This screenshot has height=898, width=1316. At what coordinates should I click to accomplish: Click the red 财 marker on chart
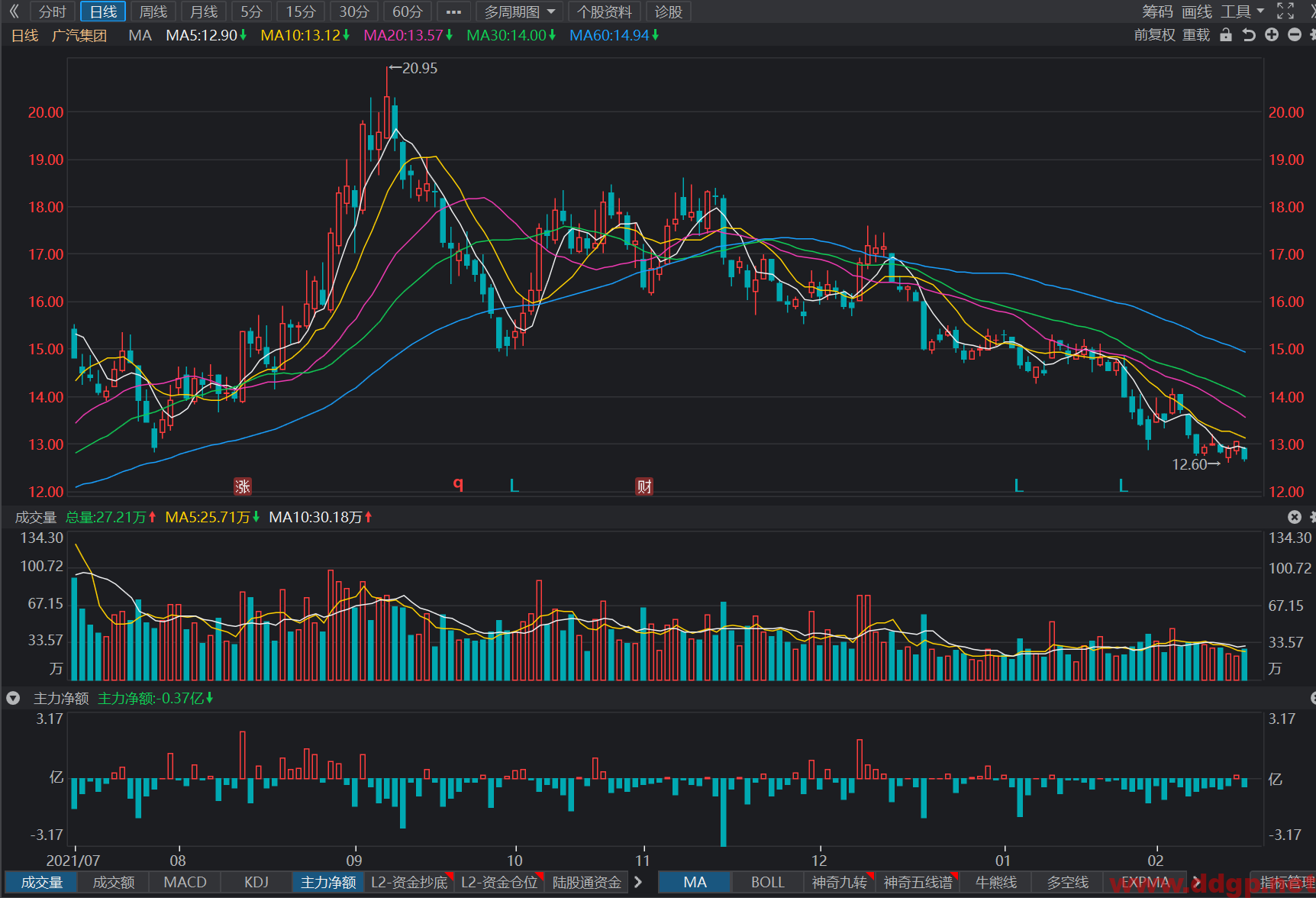pyautogui.click(x=644, y=486)
